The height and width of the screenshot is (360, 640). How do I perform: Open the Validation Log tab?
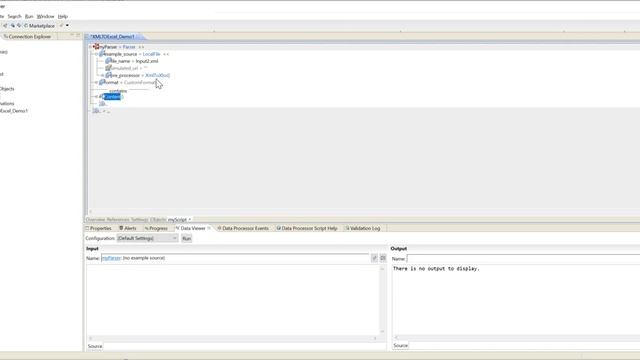[x=363, y=228]
